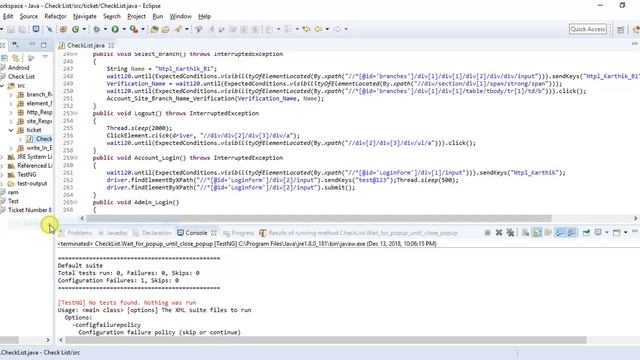The height and width of the screenshot is (360, 640).
Task: Switch to the Javadoc tab
Action: 113,233
